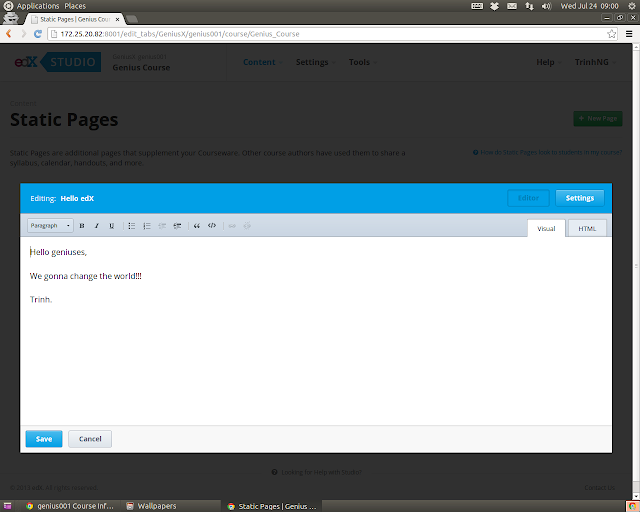
Task: Open the Places menu
Action: click(x=75, y=6)
